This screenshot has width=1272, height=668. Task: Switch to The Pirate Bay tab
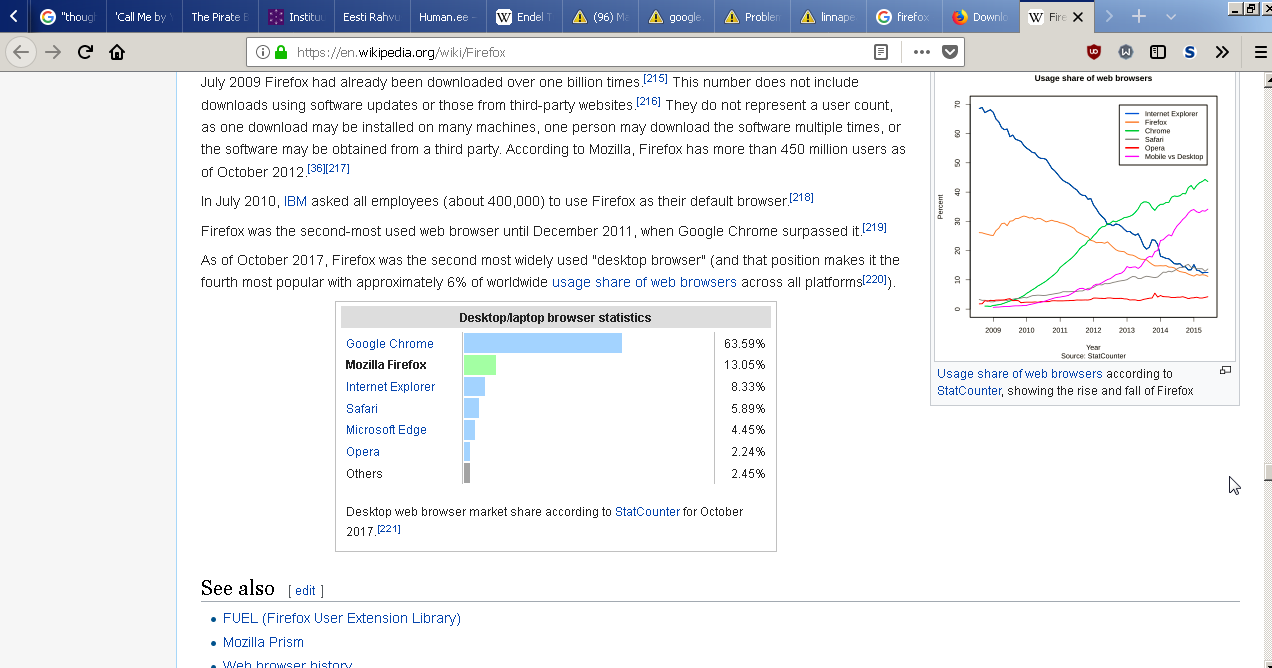(x=220, y=17)
